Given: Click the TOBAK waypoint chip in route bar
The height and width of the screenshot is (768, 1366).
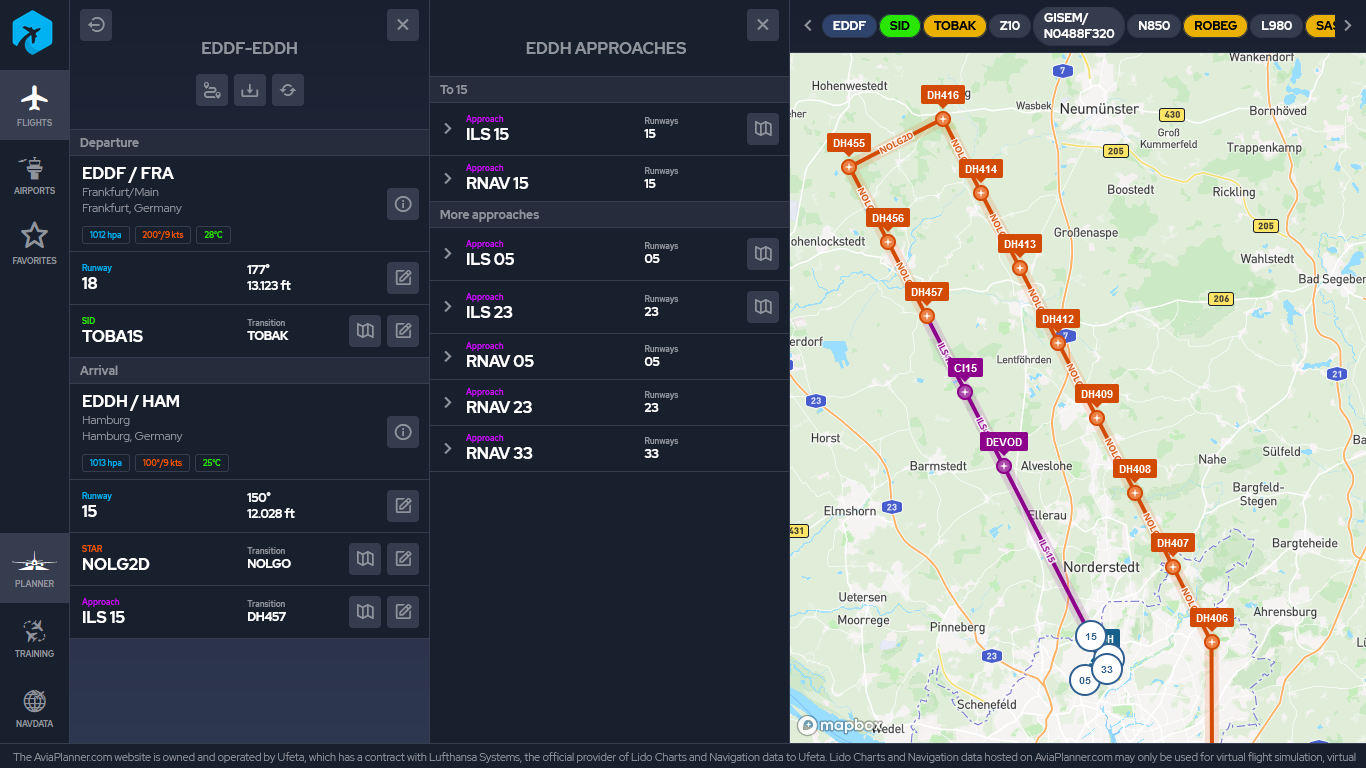Looking at the screenshot, I should point(954,26).
